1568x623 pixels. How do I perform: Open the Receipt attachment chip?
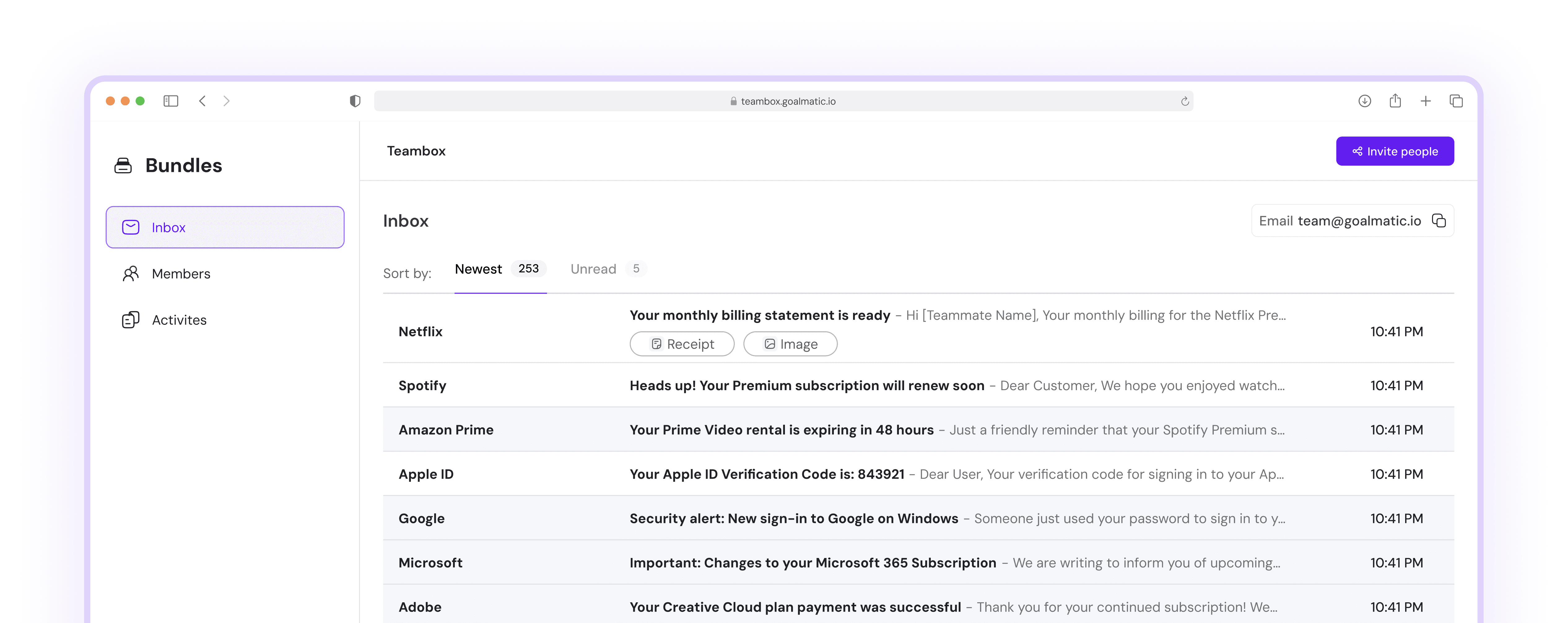click(x=682, y=344)
